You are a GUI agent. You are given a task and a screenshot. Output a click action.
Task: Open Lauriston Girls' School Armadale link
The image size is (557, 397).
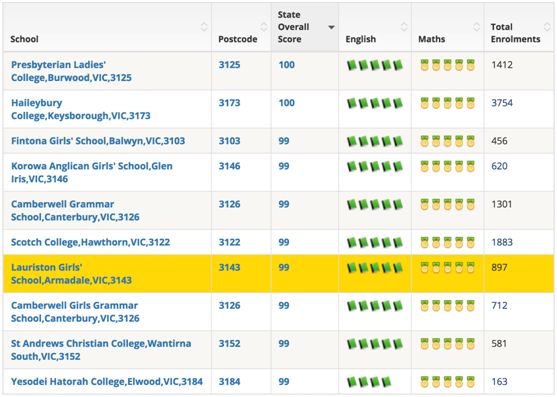point(71,273)
